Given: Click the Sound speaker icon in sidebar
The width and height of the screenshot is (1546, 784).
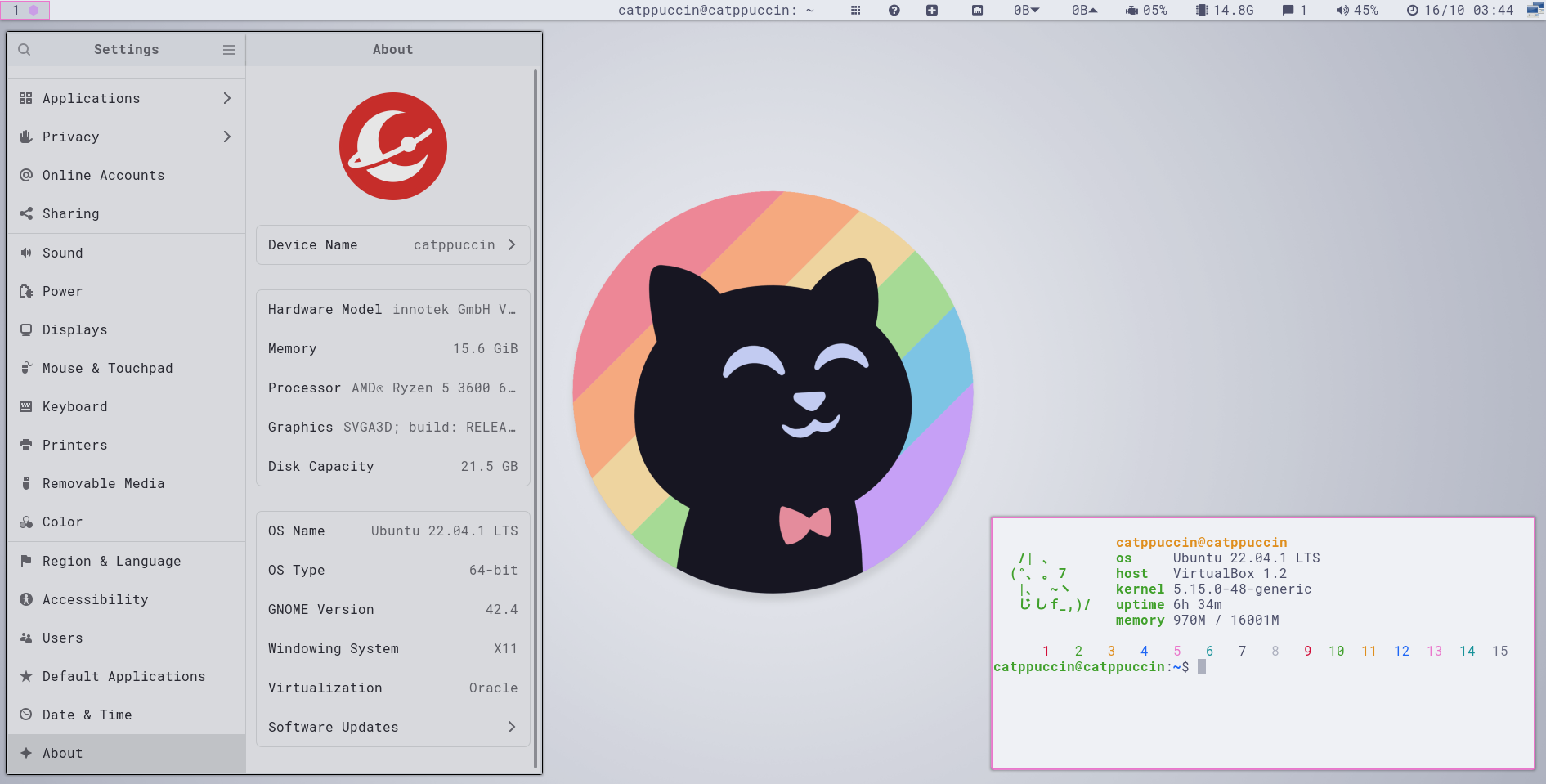Looking at the screenshot, I should pyautogui.click(x=26, y=253).
